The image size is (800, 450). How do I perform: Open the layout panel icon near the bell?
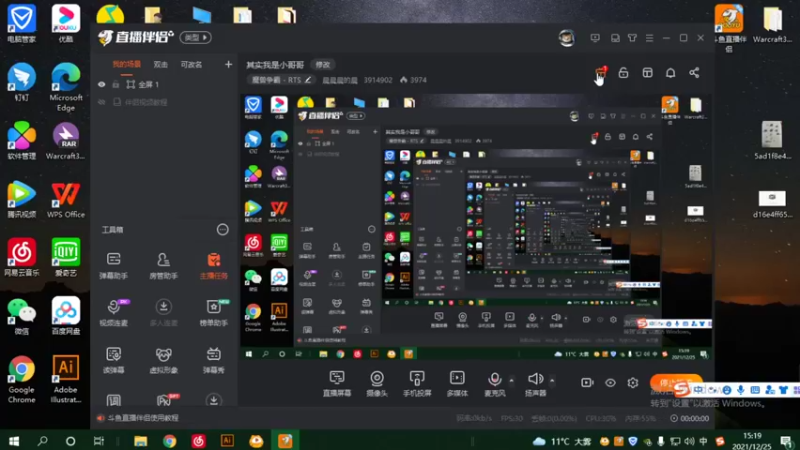647,73
